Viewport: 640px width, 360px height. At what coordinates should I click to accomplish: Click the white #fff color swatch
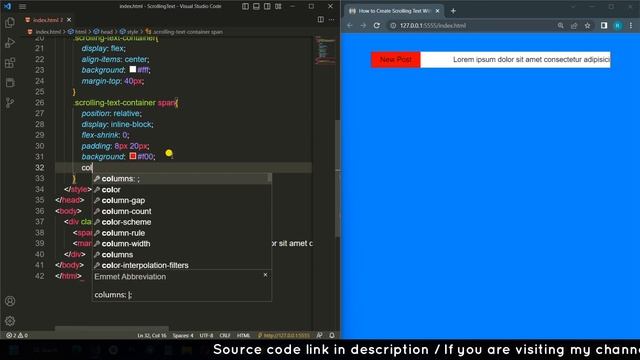point(133,69)
